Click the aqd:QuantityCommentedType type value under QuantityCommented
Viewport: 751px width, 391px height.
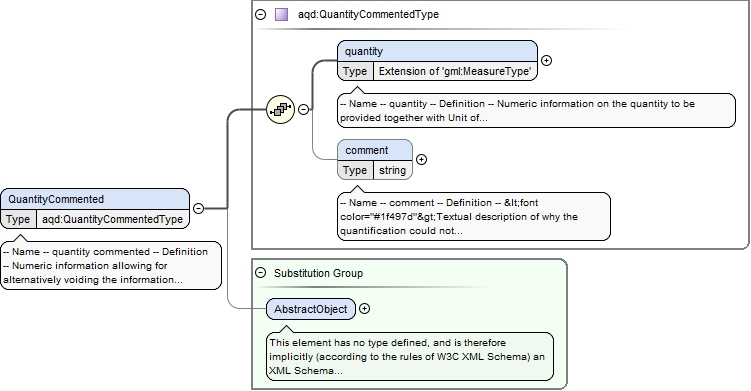[x=113, y=219]
